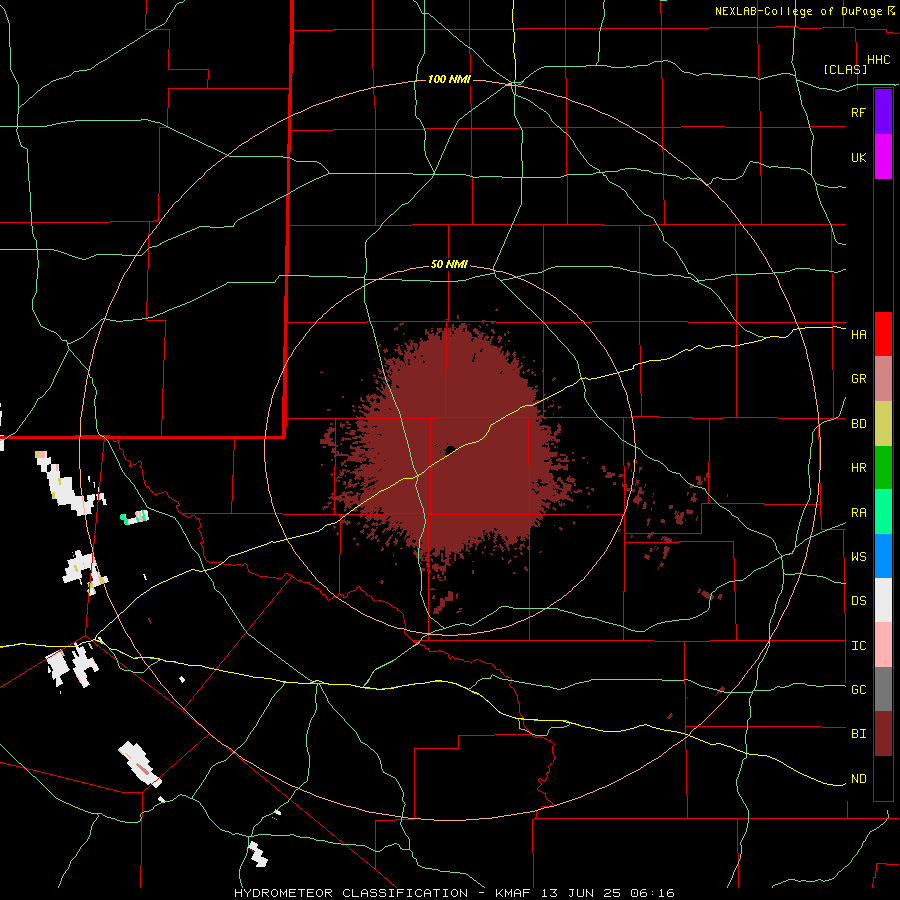
Task: Click the BI brown legend swatch
Action: click(883, 734)
